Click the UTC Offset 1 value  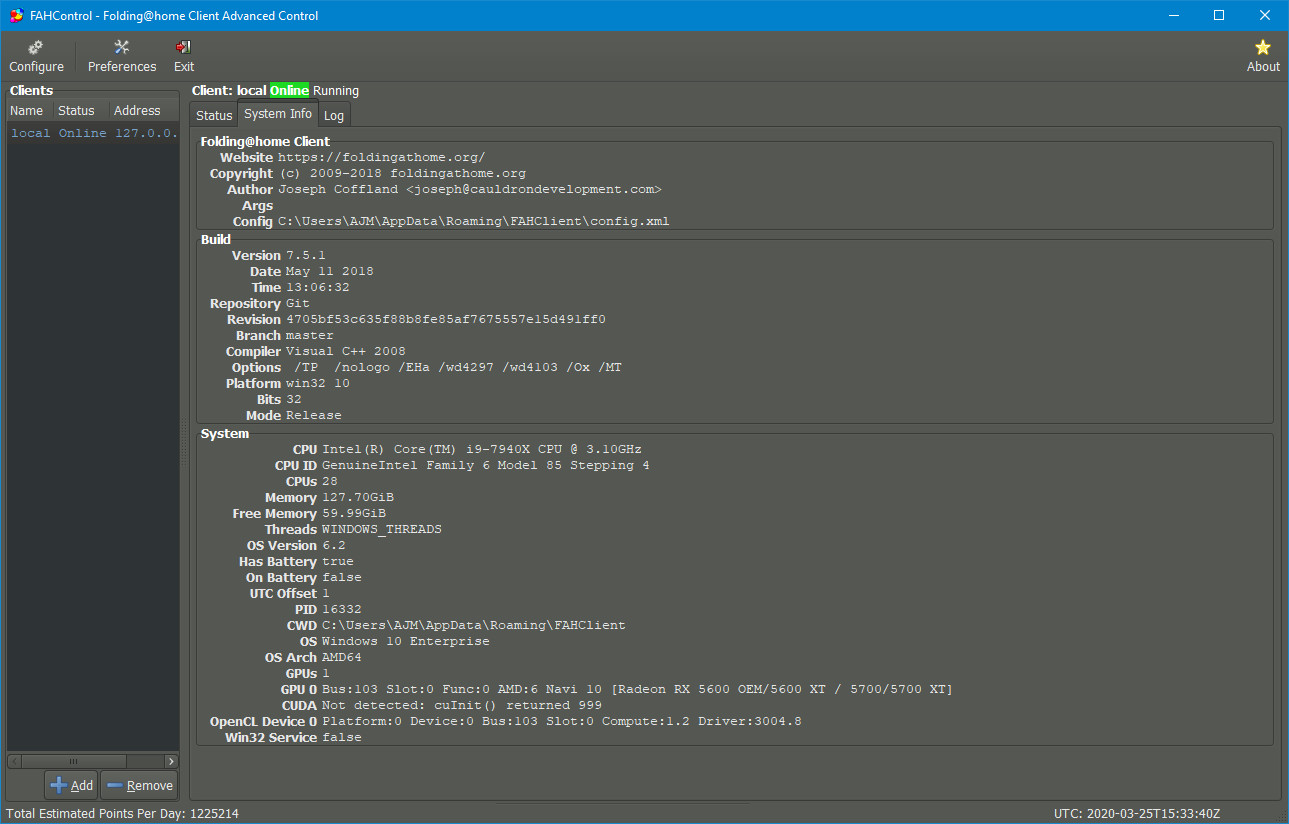point(325,593)
